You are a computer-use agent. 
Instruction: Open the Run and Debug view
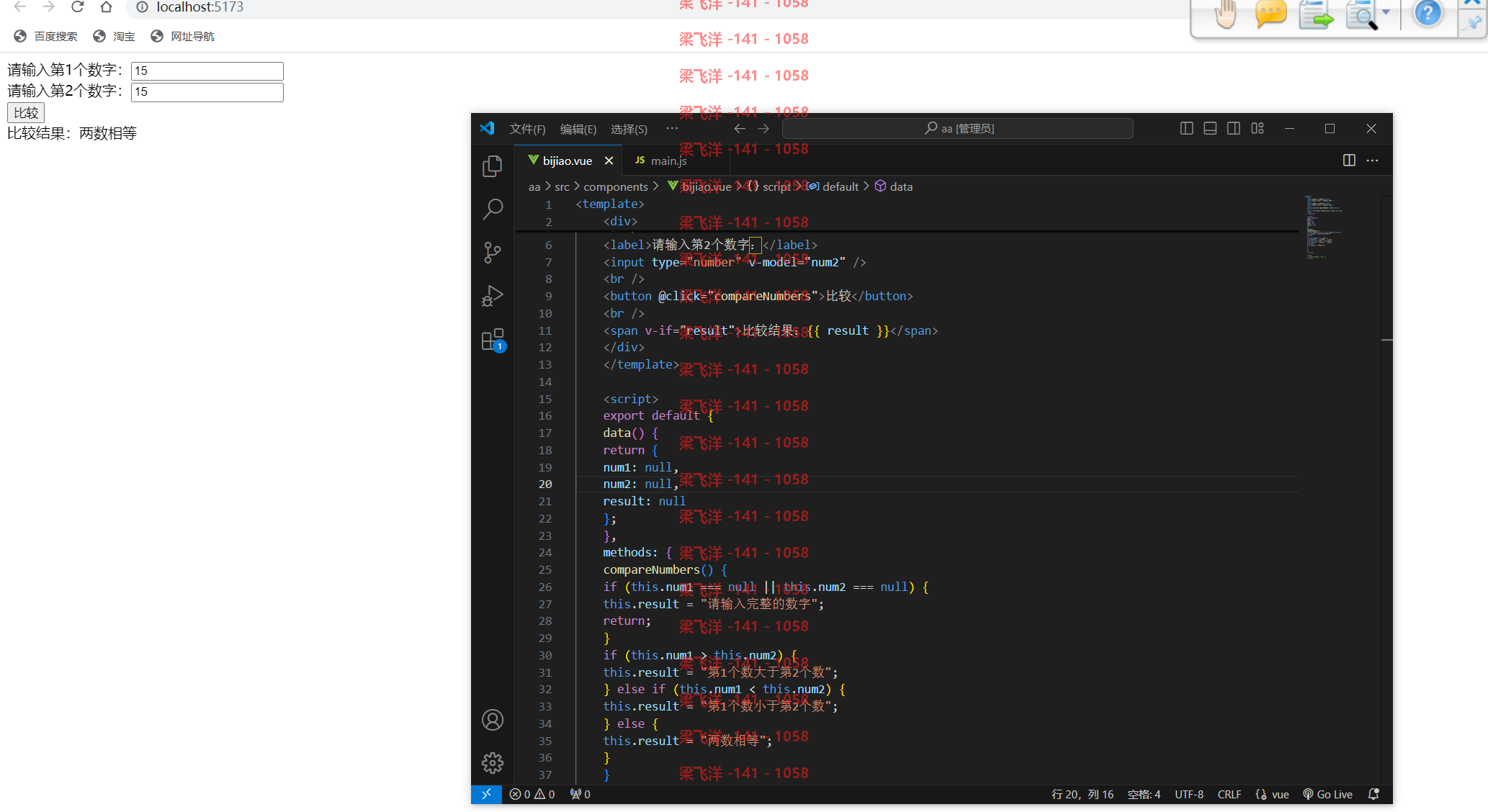493,296
